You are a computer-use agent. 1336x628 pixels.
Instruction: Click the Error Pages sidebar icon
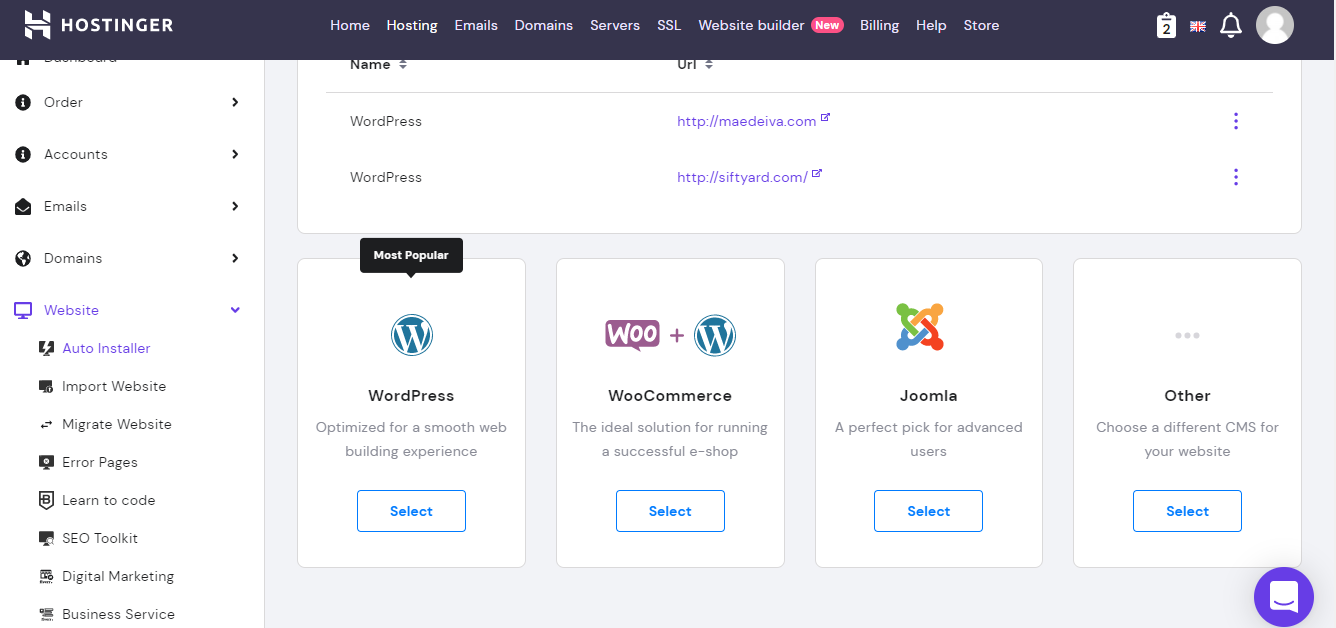coord(46,462)
